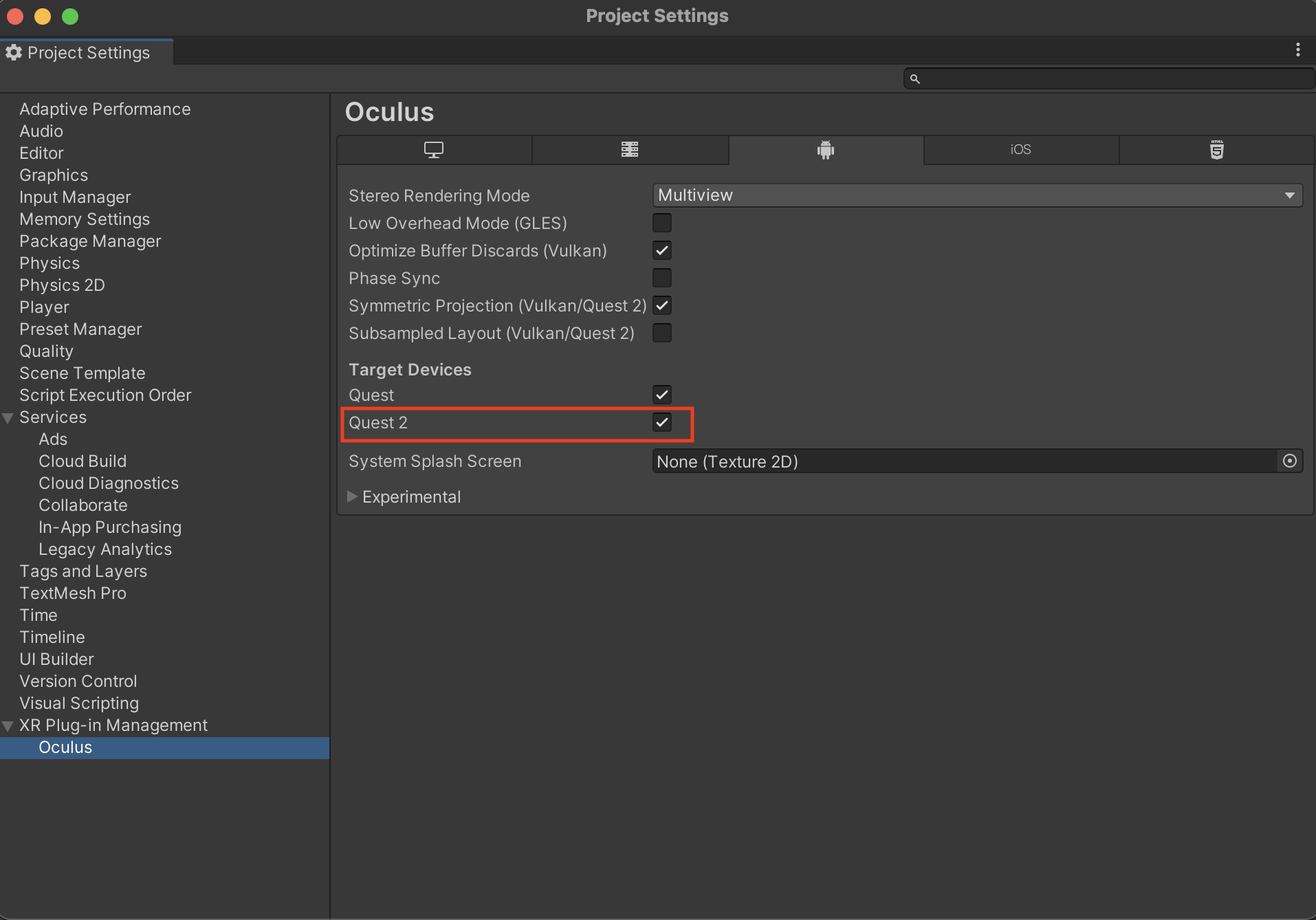This screenshot has width=1316, height=920.
Task: Open TextMesh Pro settings
Action: [x=73, y=593]
